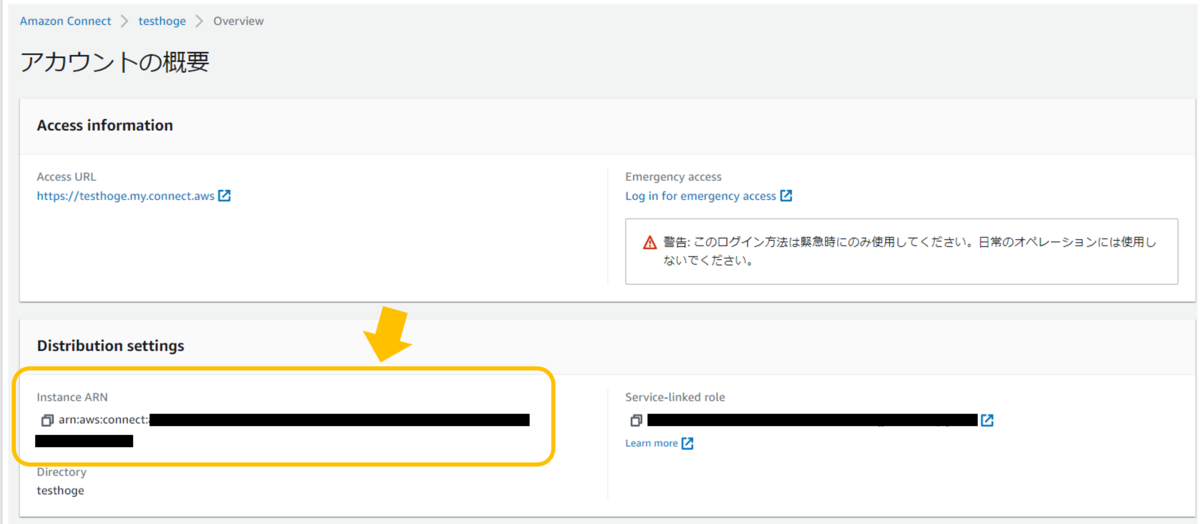
Task: Click the red warning triangle icon
Action: point(650,243)
